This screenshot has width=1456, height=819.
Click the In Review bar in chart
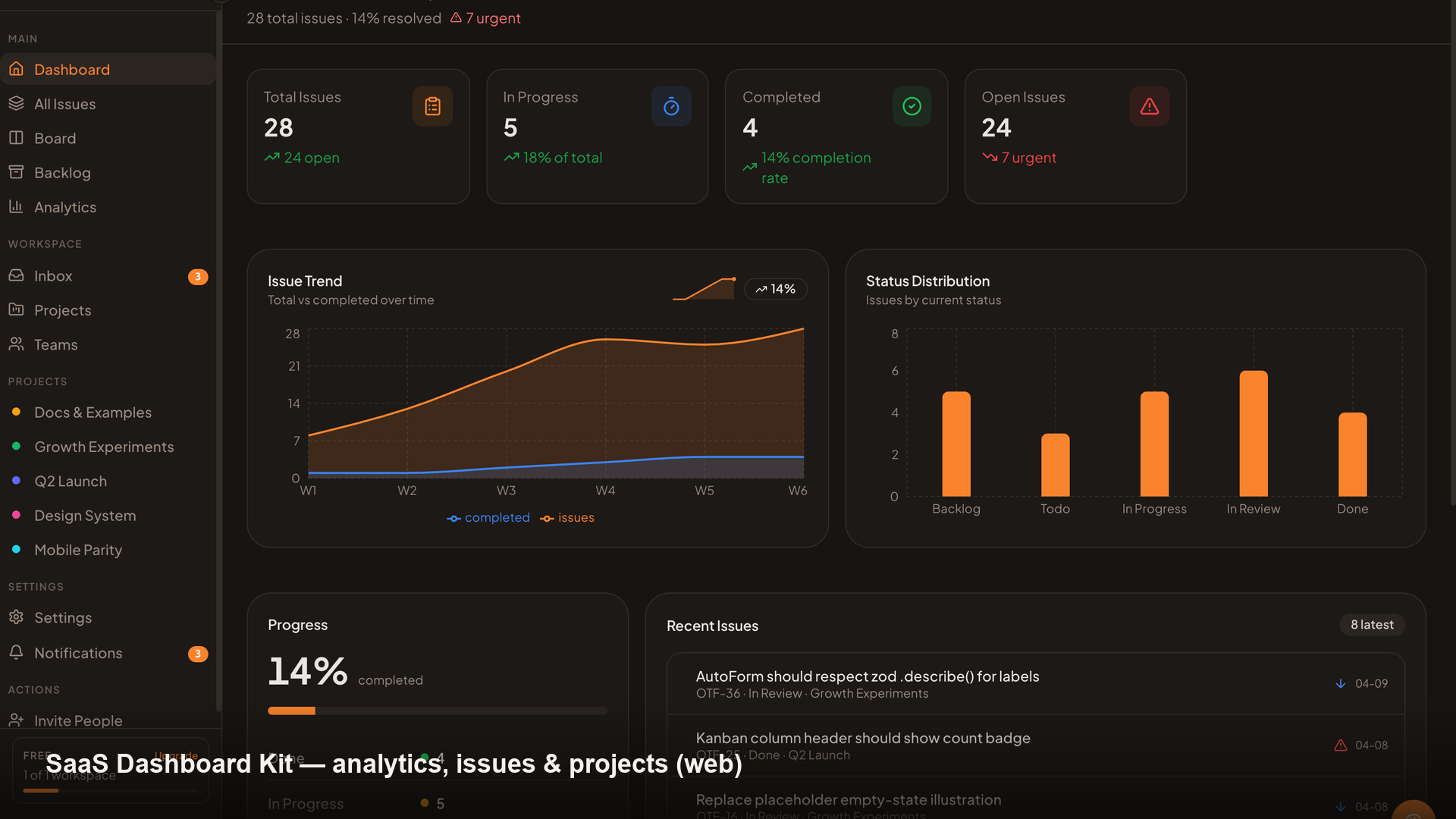(1254, 434)
